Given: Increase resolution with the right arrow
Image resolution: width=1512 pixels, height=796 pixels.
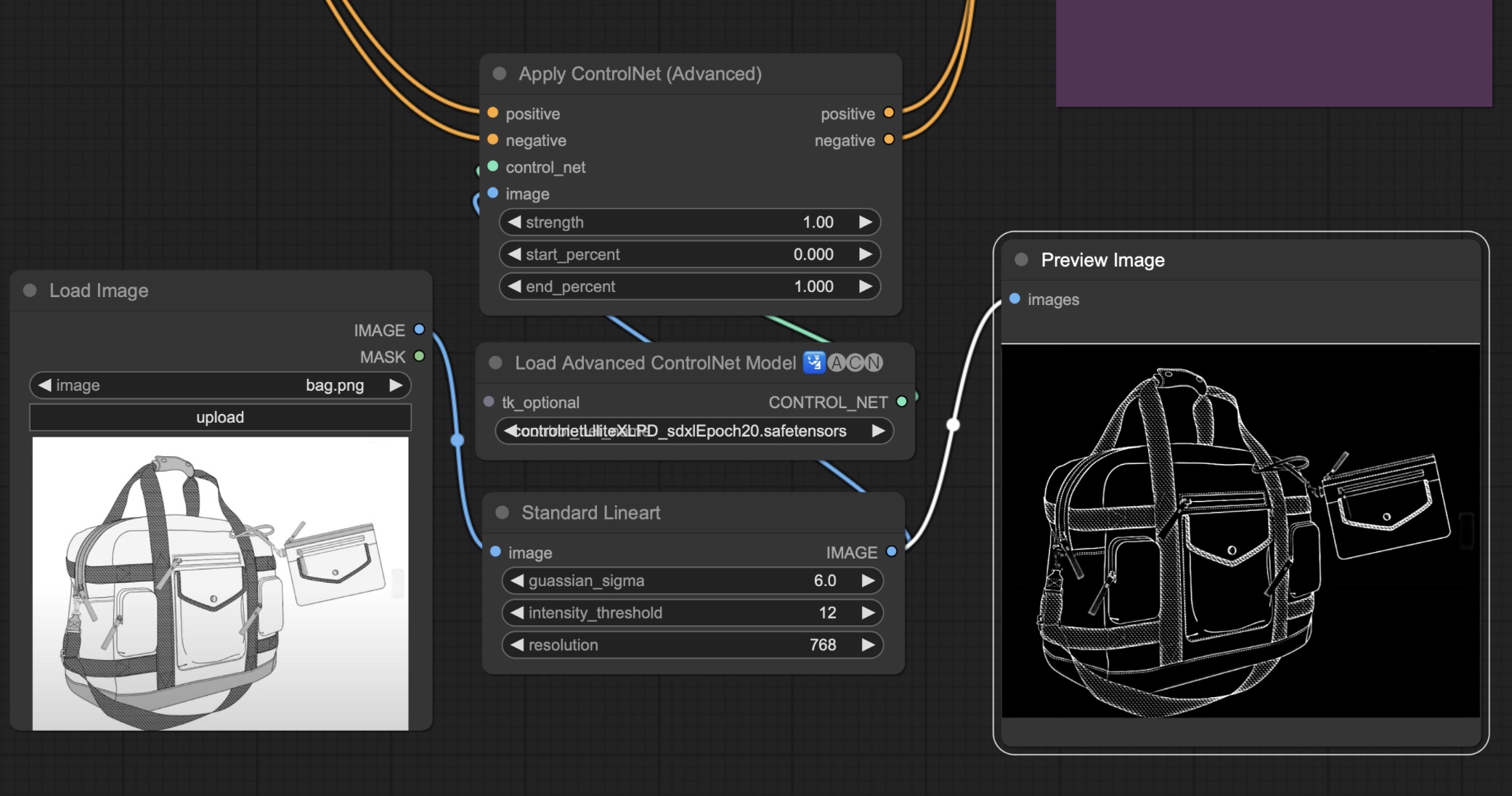Looking at the screenshot, I should (x=868, y=644).
